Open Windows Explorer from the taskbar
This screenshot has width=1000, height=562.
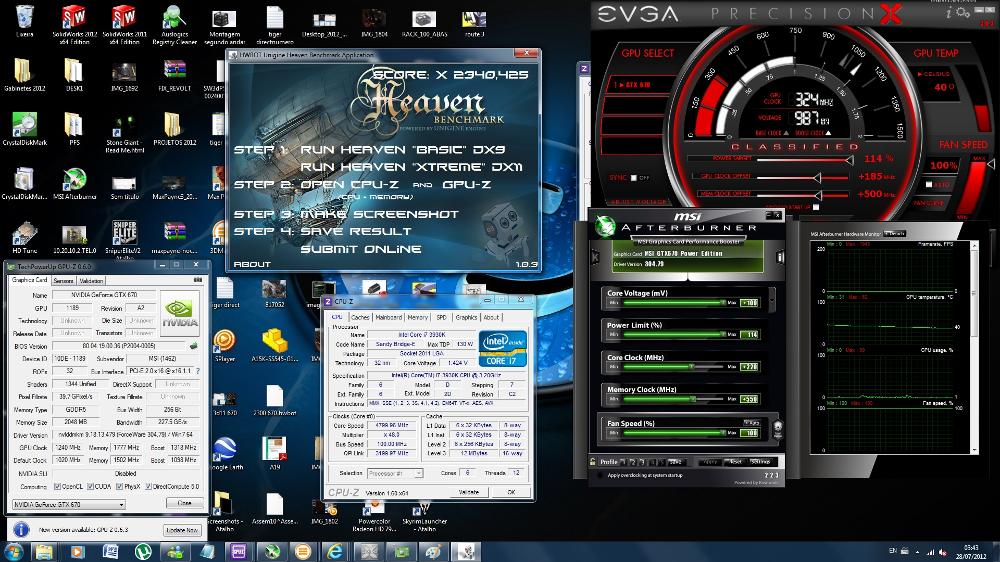(44, 551)
